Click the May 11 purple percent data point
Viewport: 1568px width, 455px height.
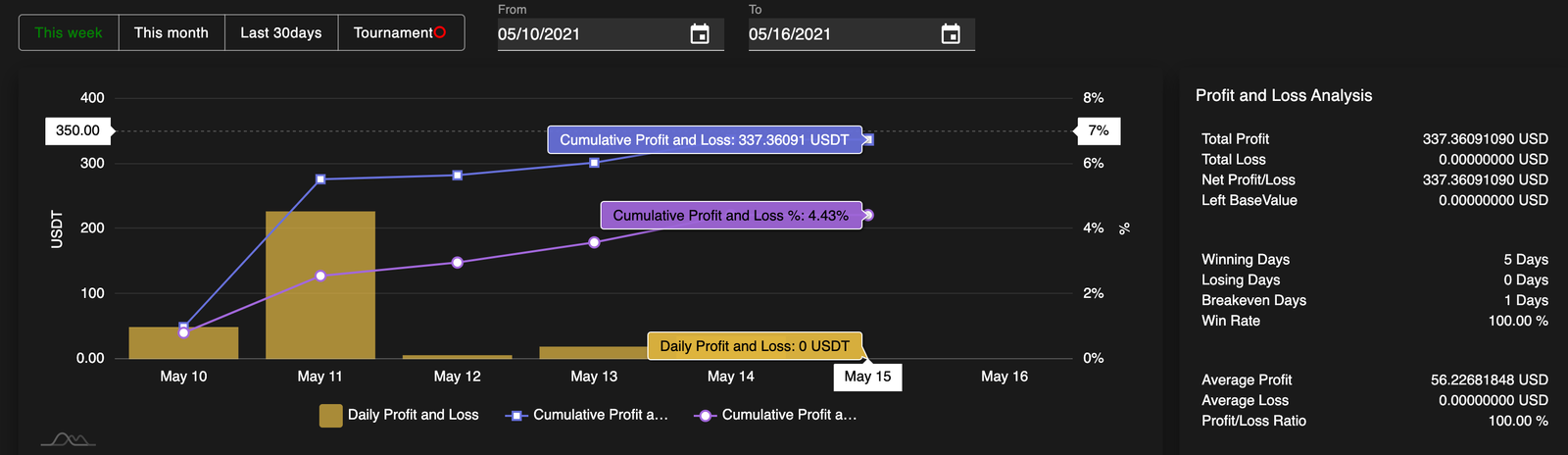pos(320,277)
